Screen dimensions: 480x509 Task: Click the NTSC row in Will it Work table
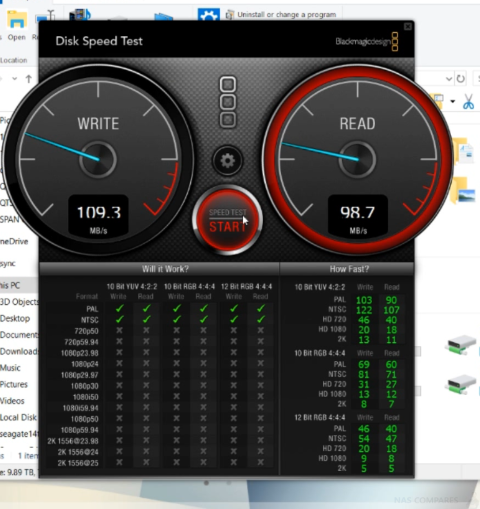pyautogui.click(x=160, y=320)
